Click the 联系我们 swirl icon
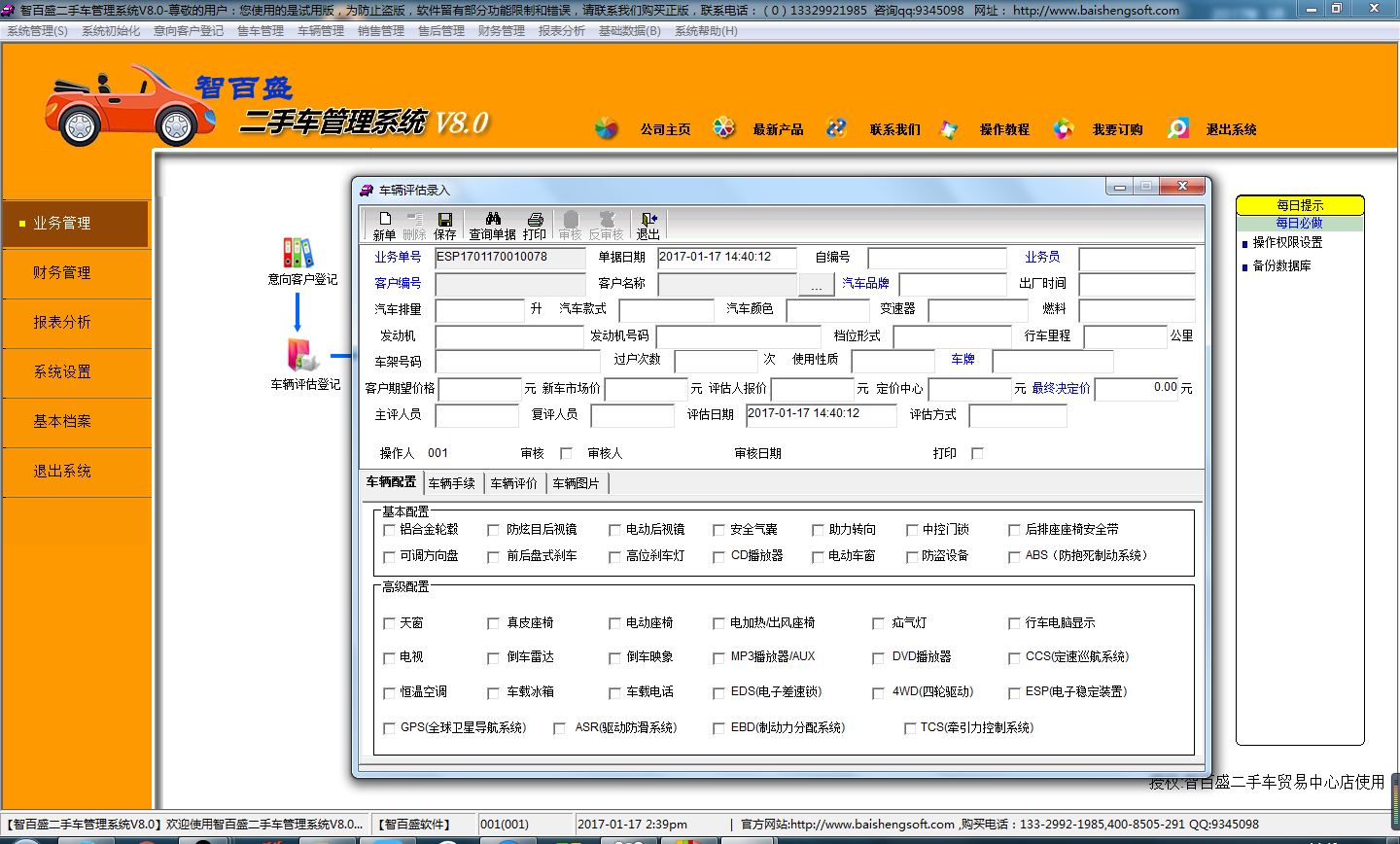 [836, 127]
